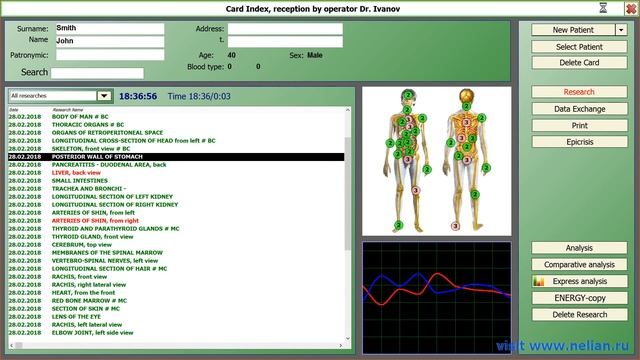The height and width of the screenshot is (360, 640).
Task: Select 'THYROID AND PARATHYROID GLANDS # MC' row
Action: coord(176,229)
